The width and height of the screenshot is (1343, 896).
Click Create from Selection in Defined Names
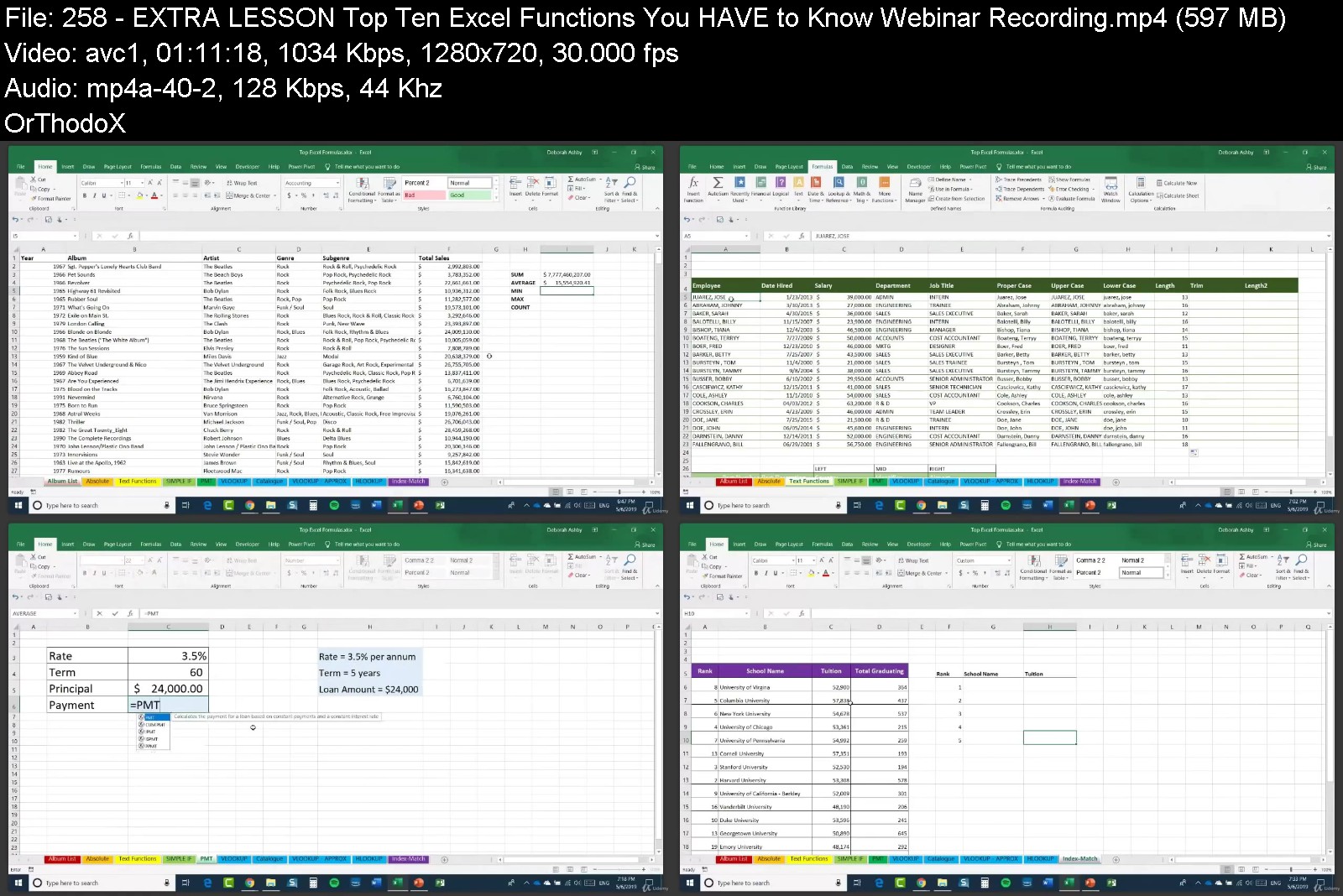coord(957,199)
